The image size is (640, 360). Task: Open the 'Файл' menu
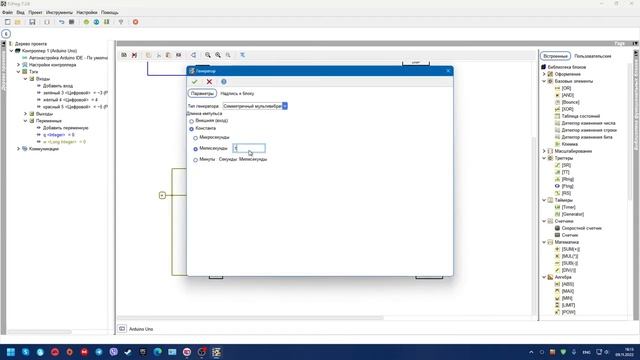pos(7,13)
